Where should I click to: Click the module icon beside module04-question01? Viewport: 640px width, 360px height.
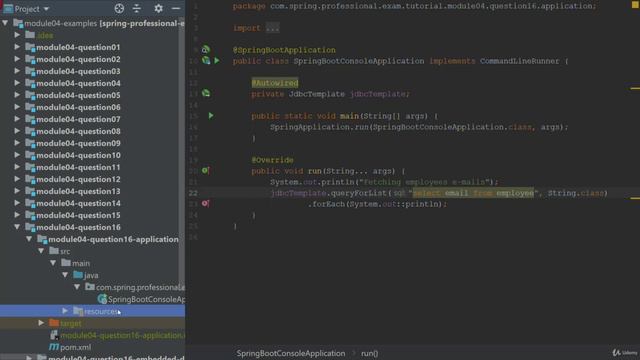(x=30, y=47)
